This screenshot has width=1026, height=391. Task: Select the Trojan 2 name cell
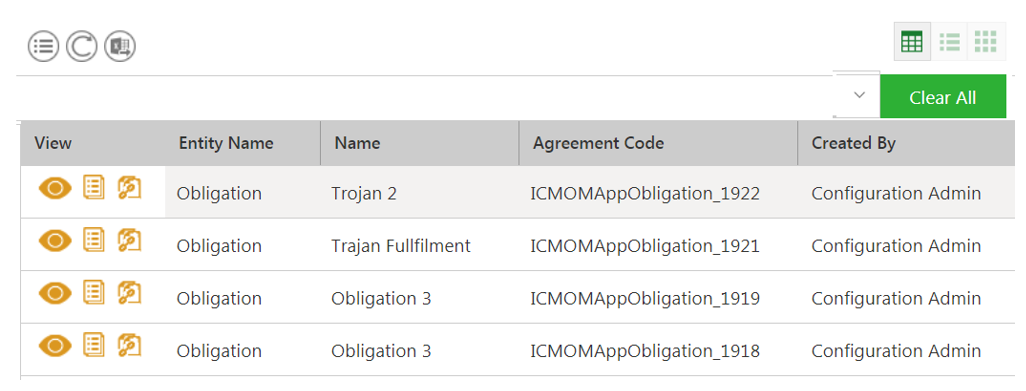coord(364,194)
